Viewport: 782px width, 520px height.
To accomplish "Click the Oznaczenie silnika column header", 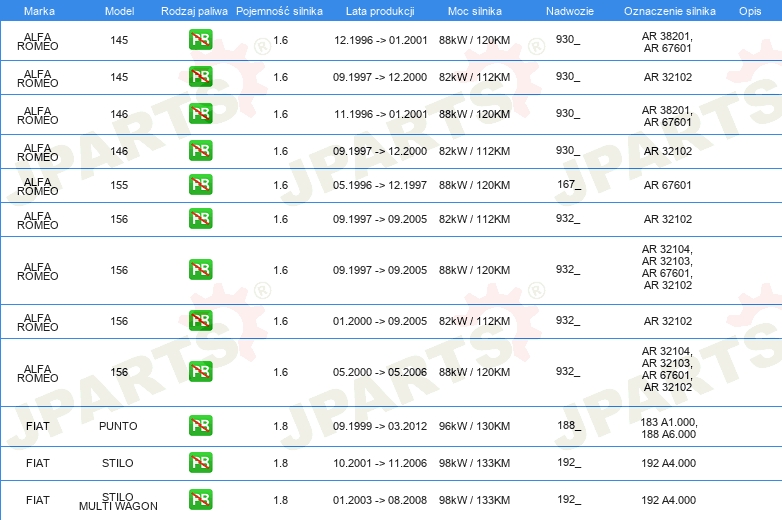I will pyautogui.click(x=670, y=11).
